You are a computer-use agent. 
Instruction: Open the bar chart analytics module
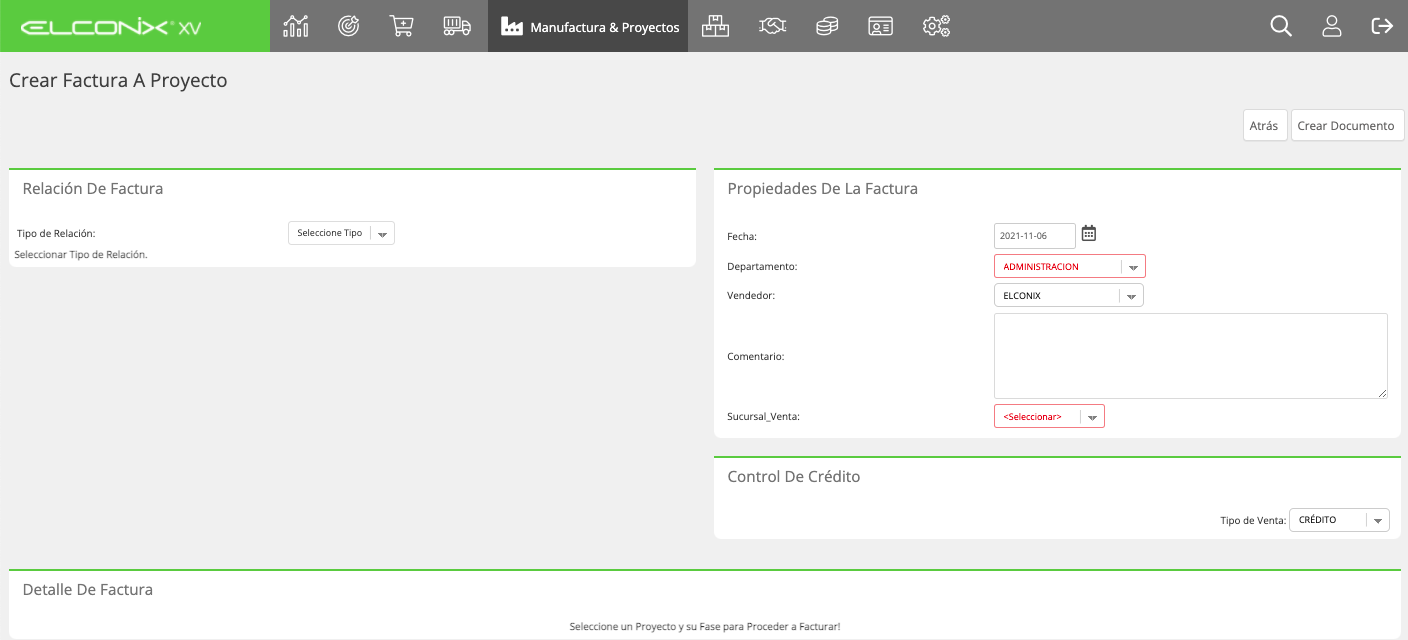(296, 26)
